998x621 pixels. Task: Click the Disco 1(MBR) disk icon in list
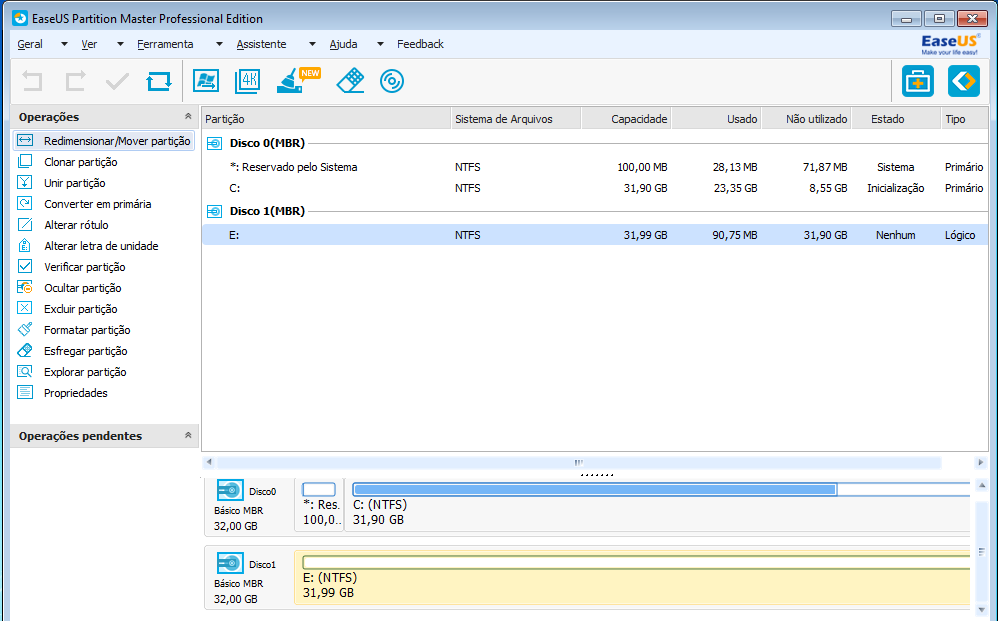[214, 211]
